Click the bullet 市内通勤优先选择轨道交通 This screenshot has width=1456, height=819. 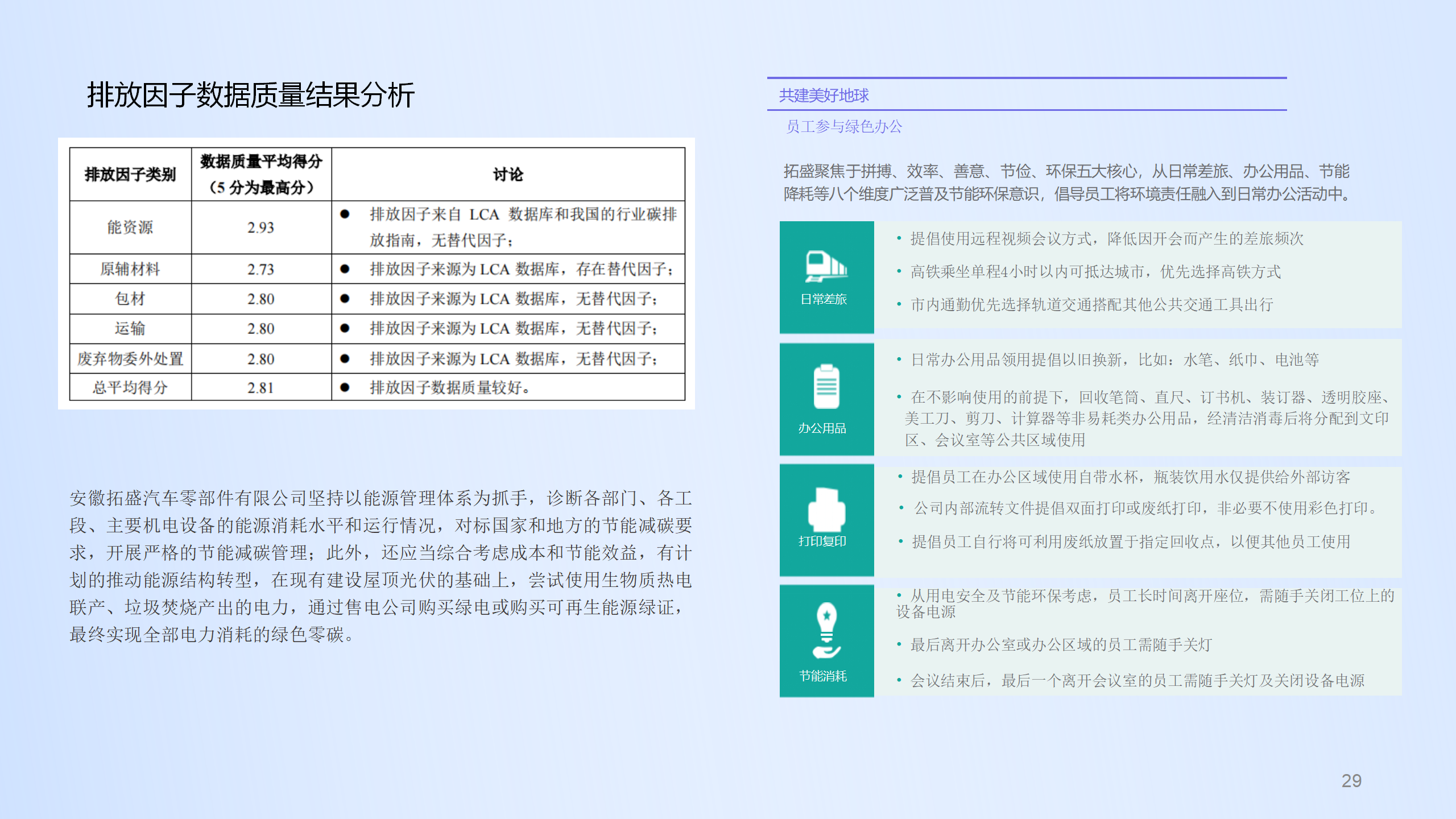click(1091, 305)
